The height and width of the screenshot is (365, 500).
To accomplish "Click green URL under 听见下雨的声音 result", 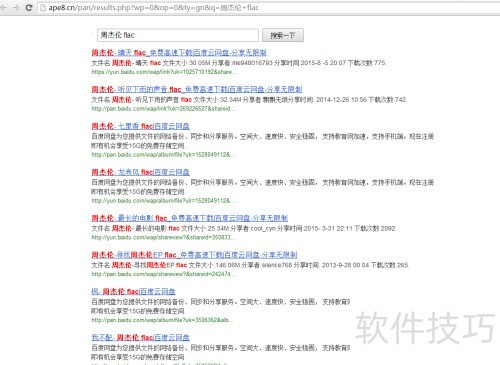I will [x=163, y=109].
